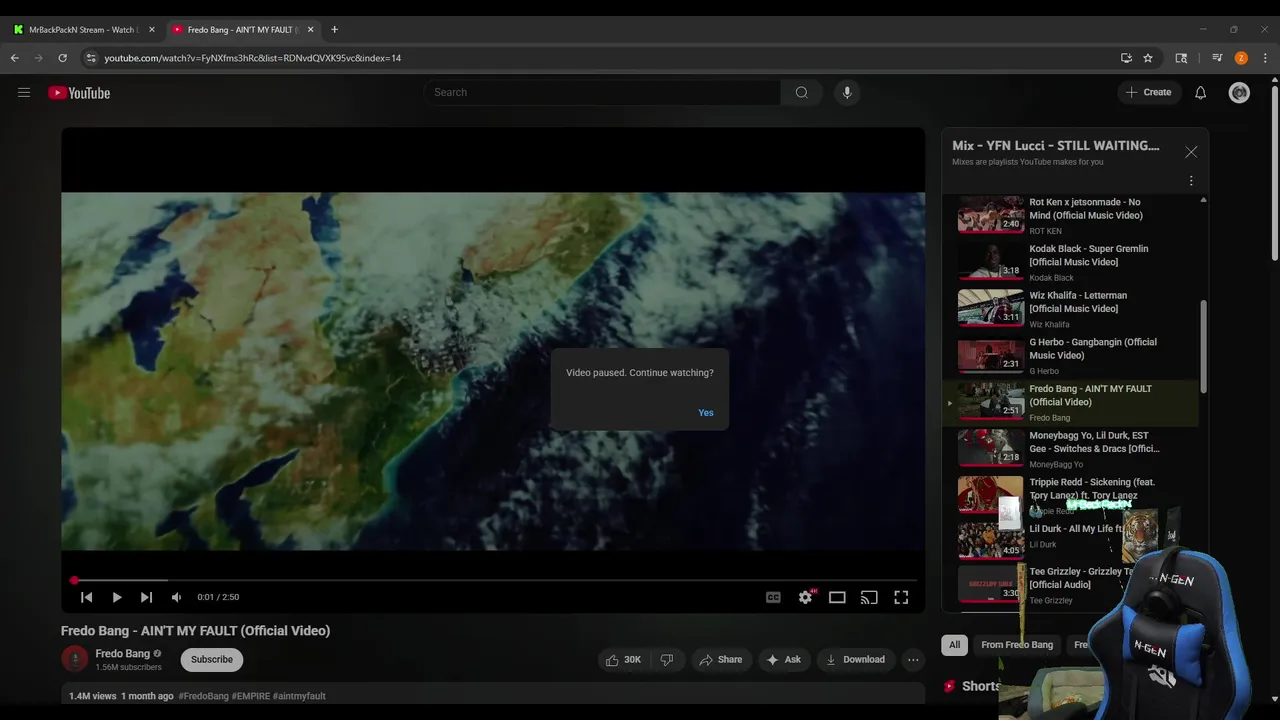This screenshot has height=720, width=1280.
Task: Switch to theater mode
Action: (x=837, y=597)
